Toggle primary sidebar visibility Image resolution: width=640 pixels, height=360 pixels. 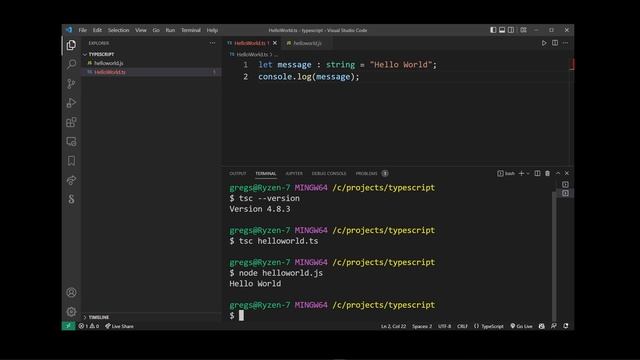493,30
